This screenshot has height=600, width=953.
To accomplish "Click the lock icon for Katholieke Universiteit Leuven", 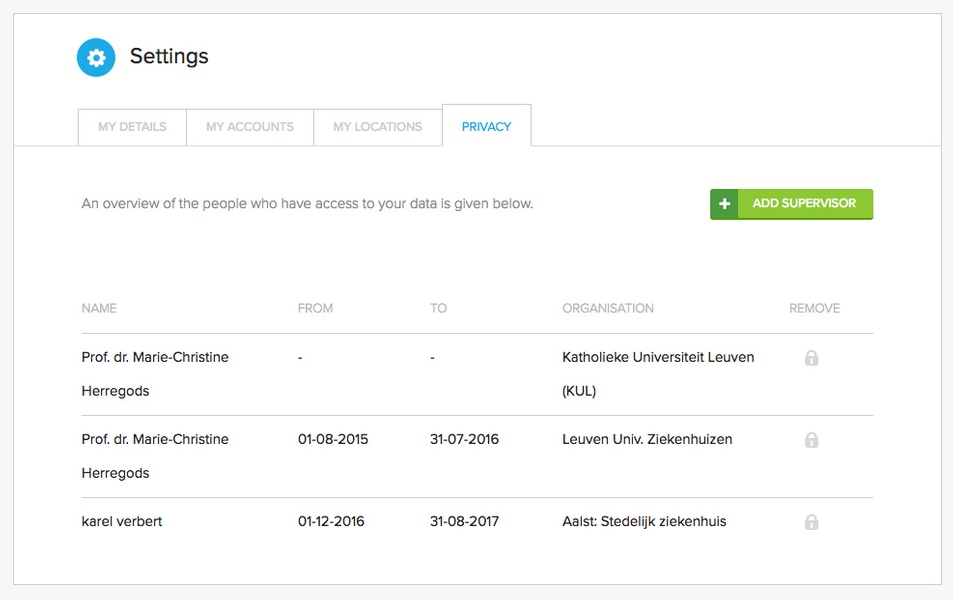I will tap(811, 358).
